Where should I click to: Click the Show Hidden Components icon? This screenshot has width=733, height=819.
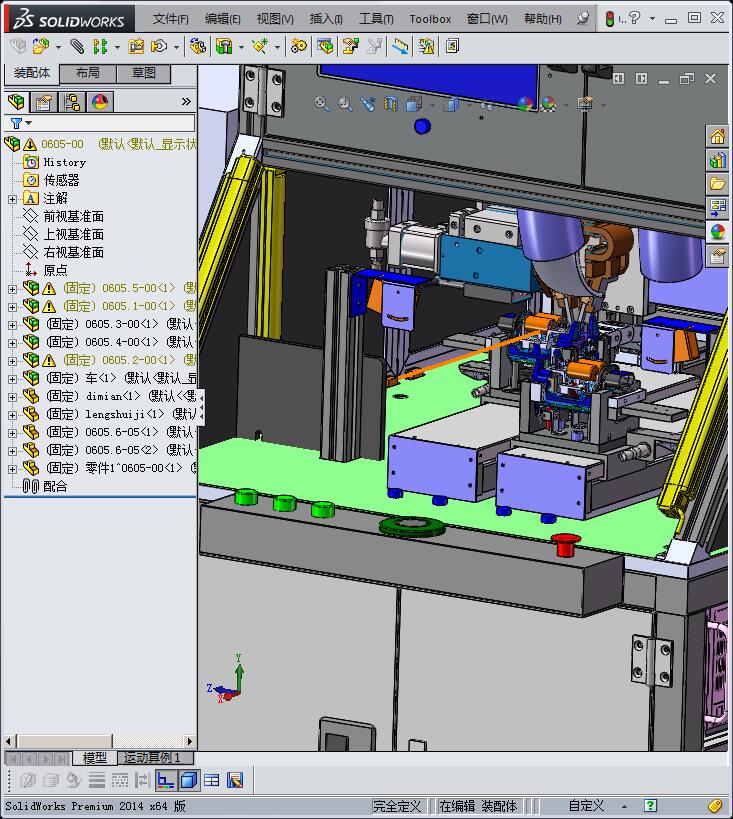click(197, 46)
